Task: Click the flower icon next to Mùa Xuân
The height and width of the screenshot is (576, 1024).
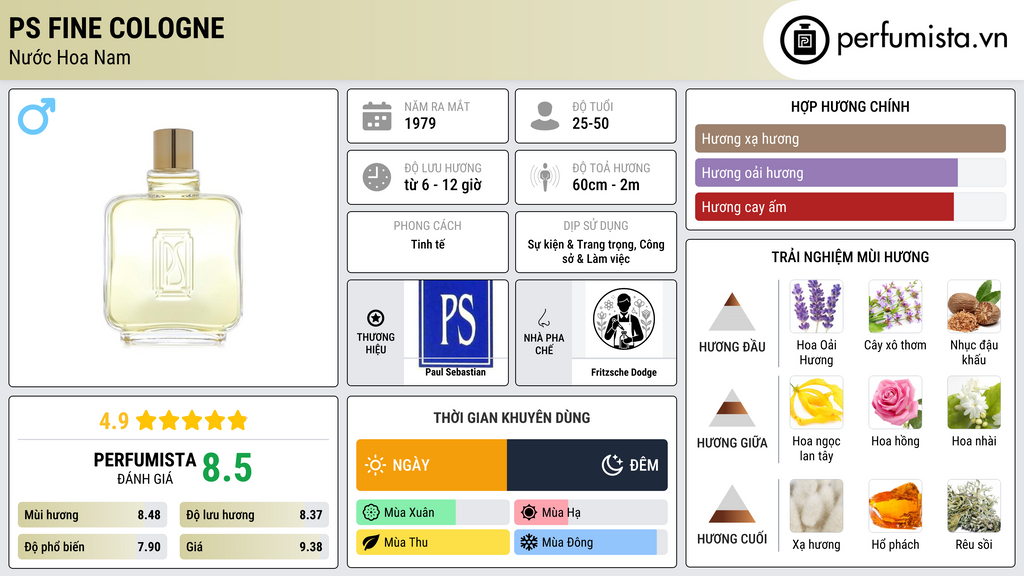Action: tap(371, 513)
